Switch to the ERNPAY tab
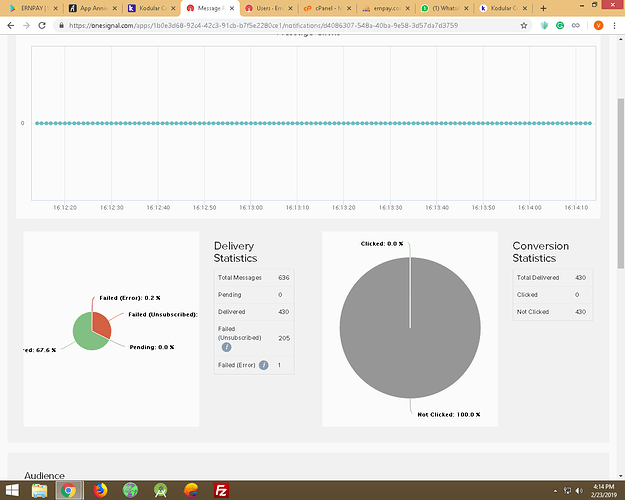This screenshot has height=500, width=625. [x=32, y=8]
